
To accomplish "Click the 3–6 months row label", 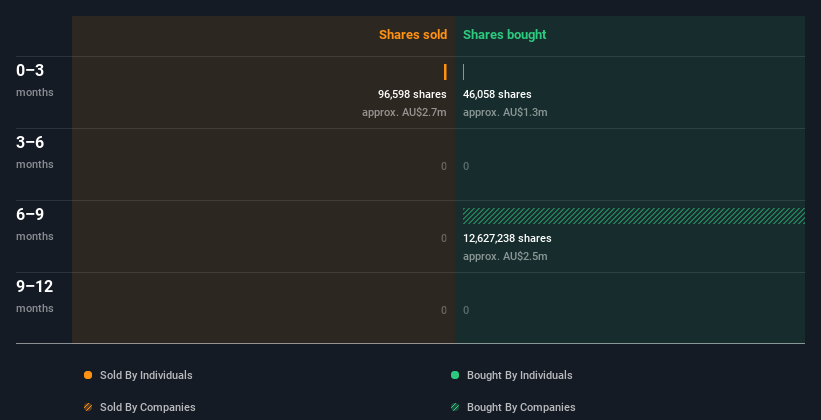I will [x=35, y=152].
